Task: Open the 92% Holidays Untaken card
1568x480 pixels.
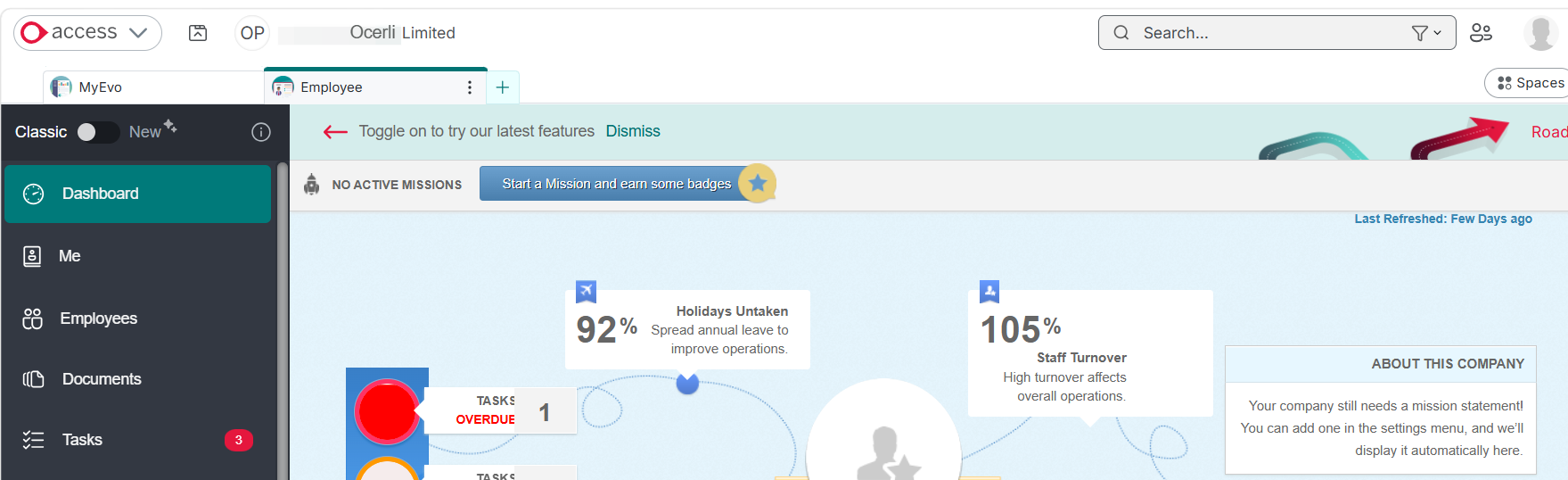Action: pos(687,329)
